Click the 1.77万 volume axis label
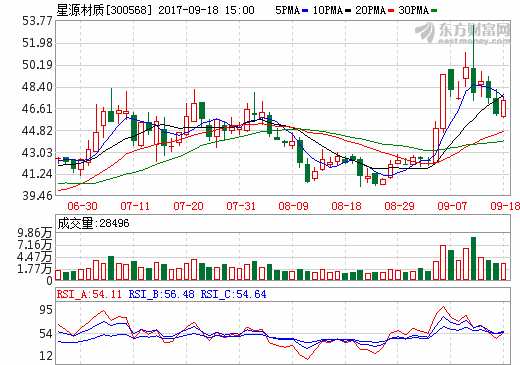Image resolution: width=520 pixels, height=365 pixels. [35, 269]
